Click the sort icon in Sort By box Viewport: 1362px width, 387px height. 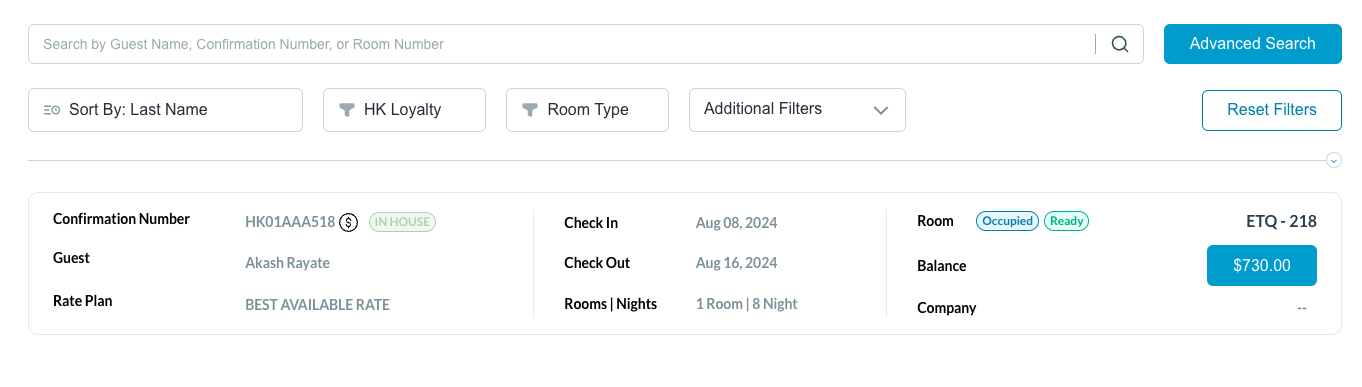pyautogui.click(x=52, y=110)
